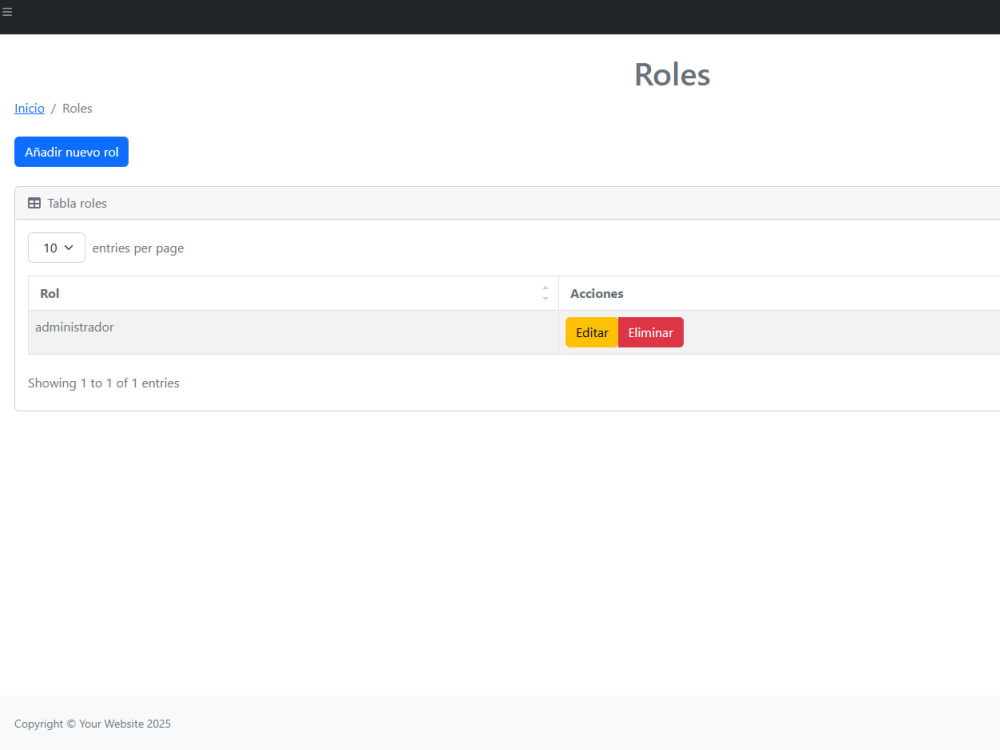Toggle the hamburger sidebar menu icon
The height and width of the screenshot is (750, 1000).
click(x=7, y=12)
